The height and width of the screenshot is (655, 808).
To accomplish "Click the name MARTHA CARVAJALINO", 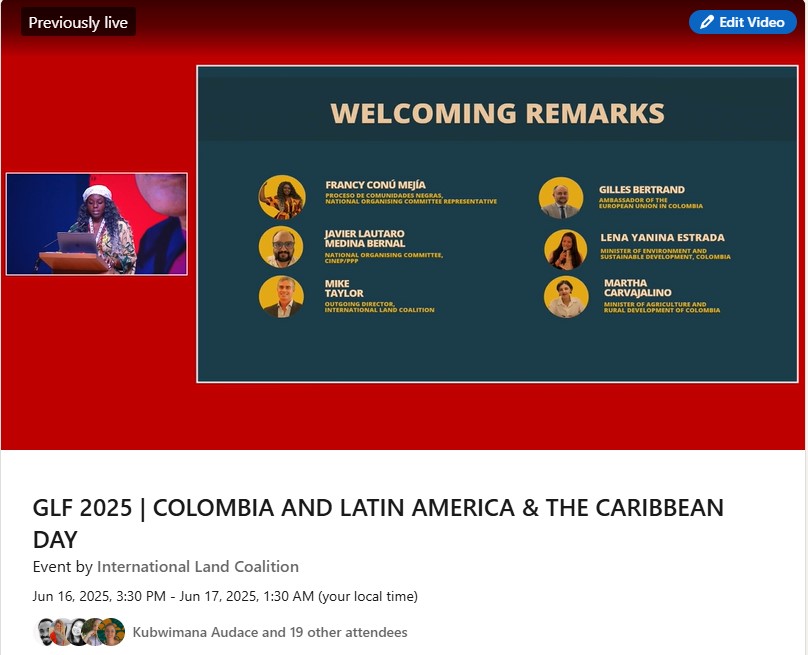I will [x=637, y=288].
